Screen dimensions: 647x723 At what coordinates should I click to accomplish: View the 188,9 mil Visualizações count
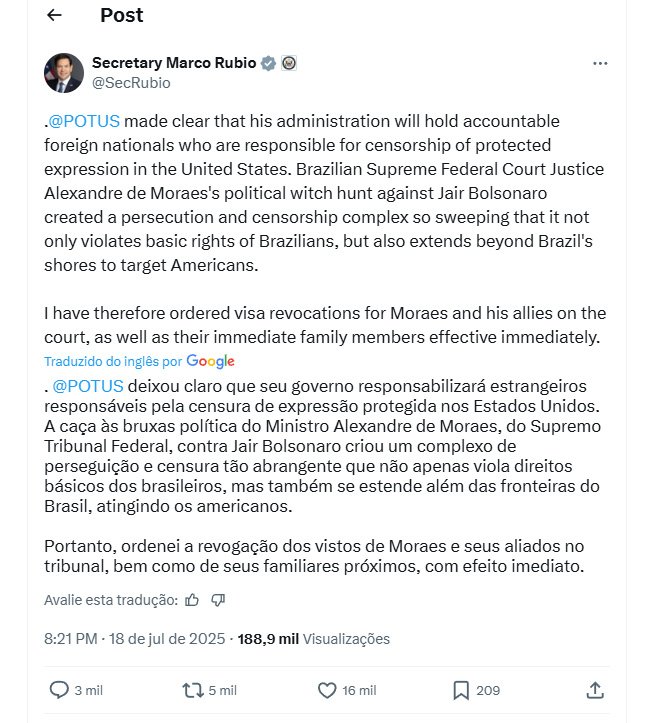tap(314, 639)
